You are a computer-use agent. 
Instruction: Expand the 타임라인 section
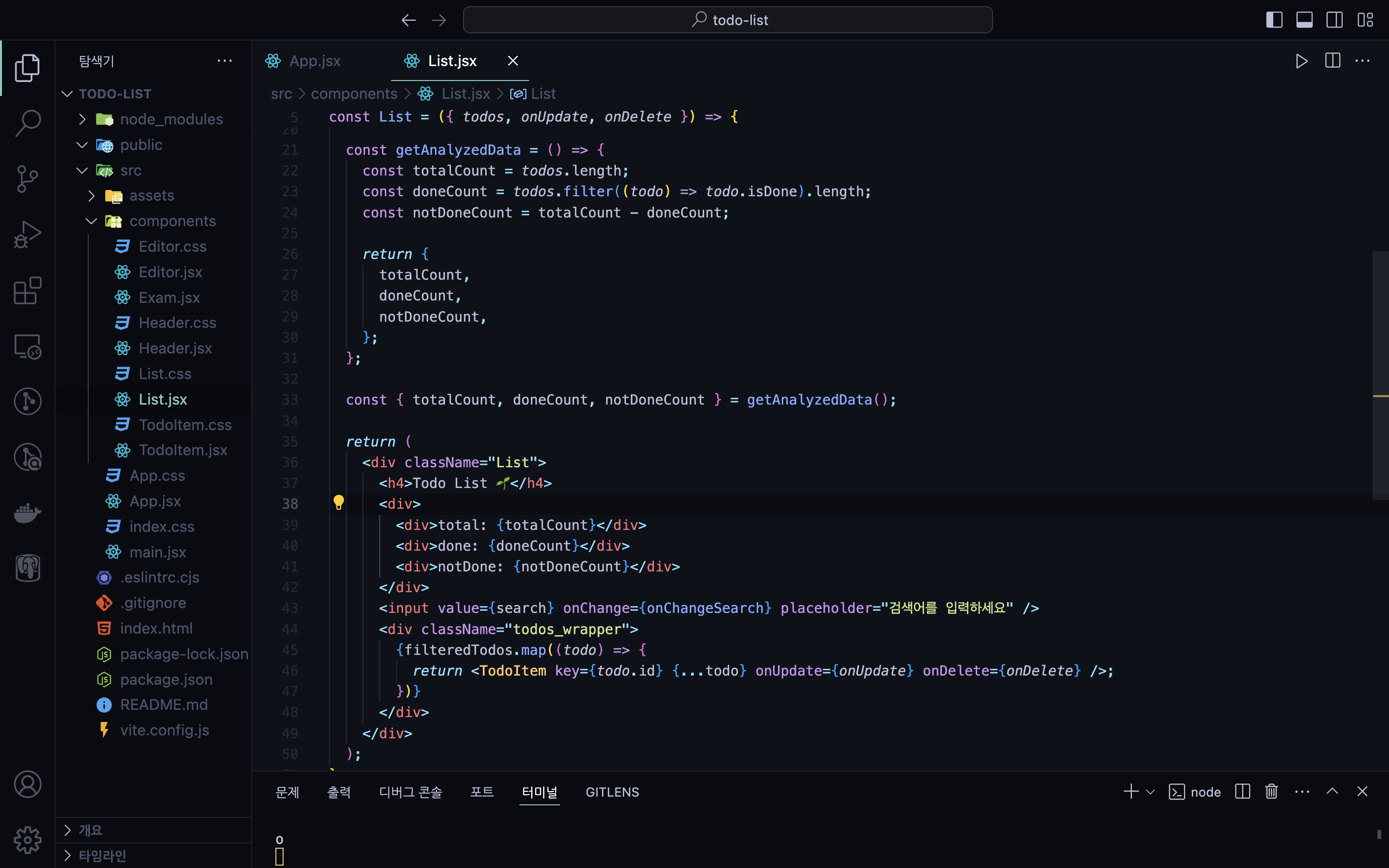102,855
